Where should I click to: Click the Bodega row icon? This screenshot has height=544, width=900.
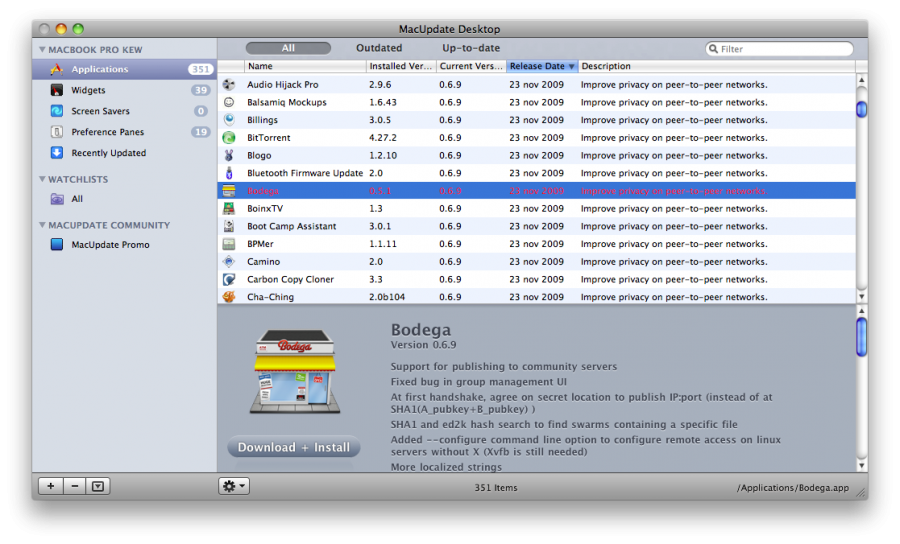pos(229,191)
